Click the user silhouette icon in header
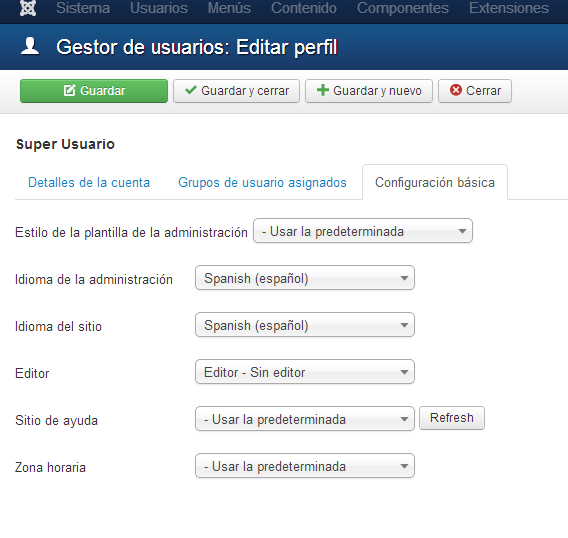The width and height of the screenshot is (568, 538). tap(30, 46)
